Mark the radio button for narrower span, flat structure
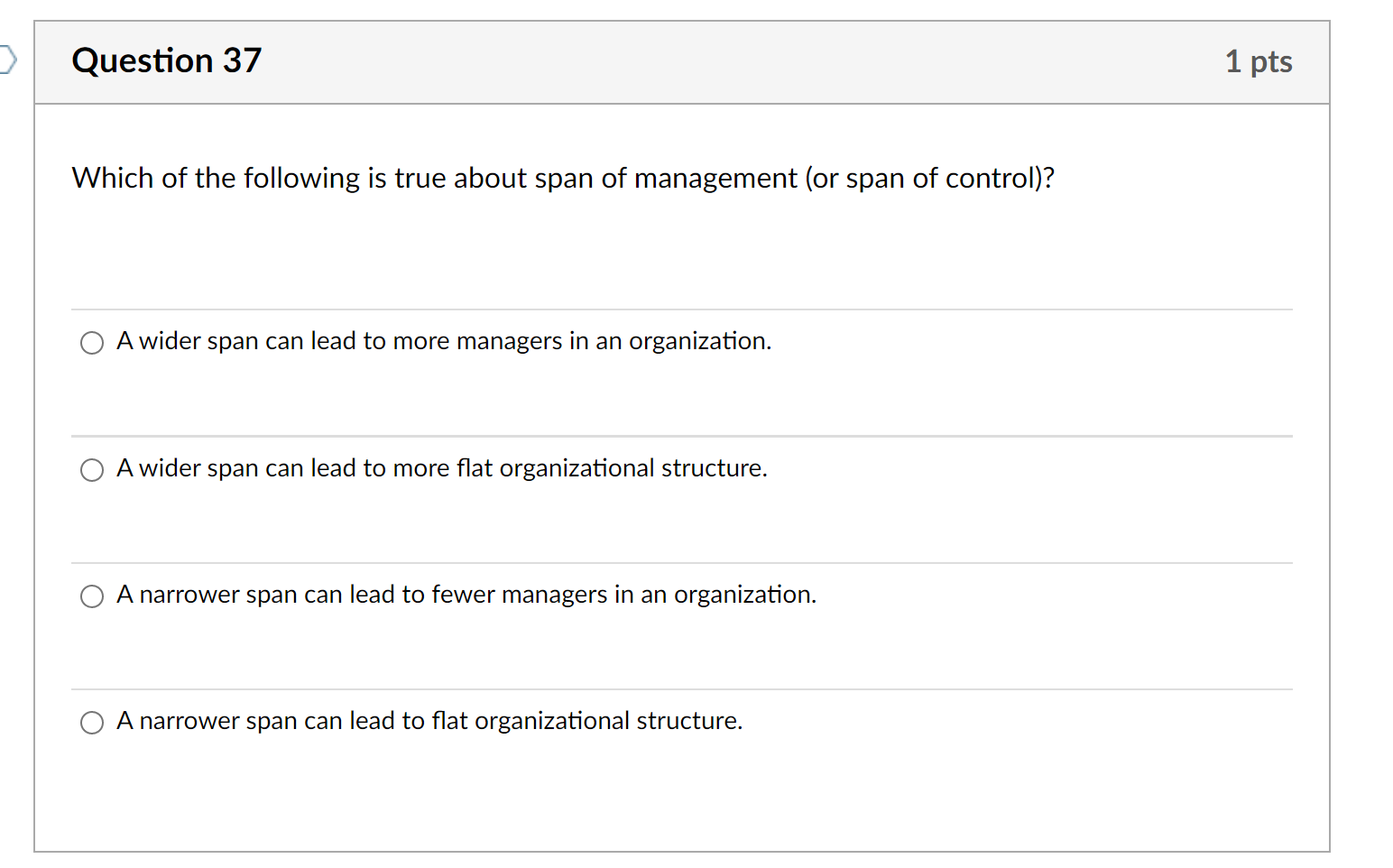This screenshot has height=868, width=1393. [92, 723]
